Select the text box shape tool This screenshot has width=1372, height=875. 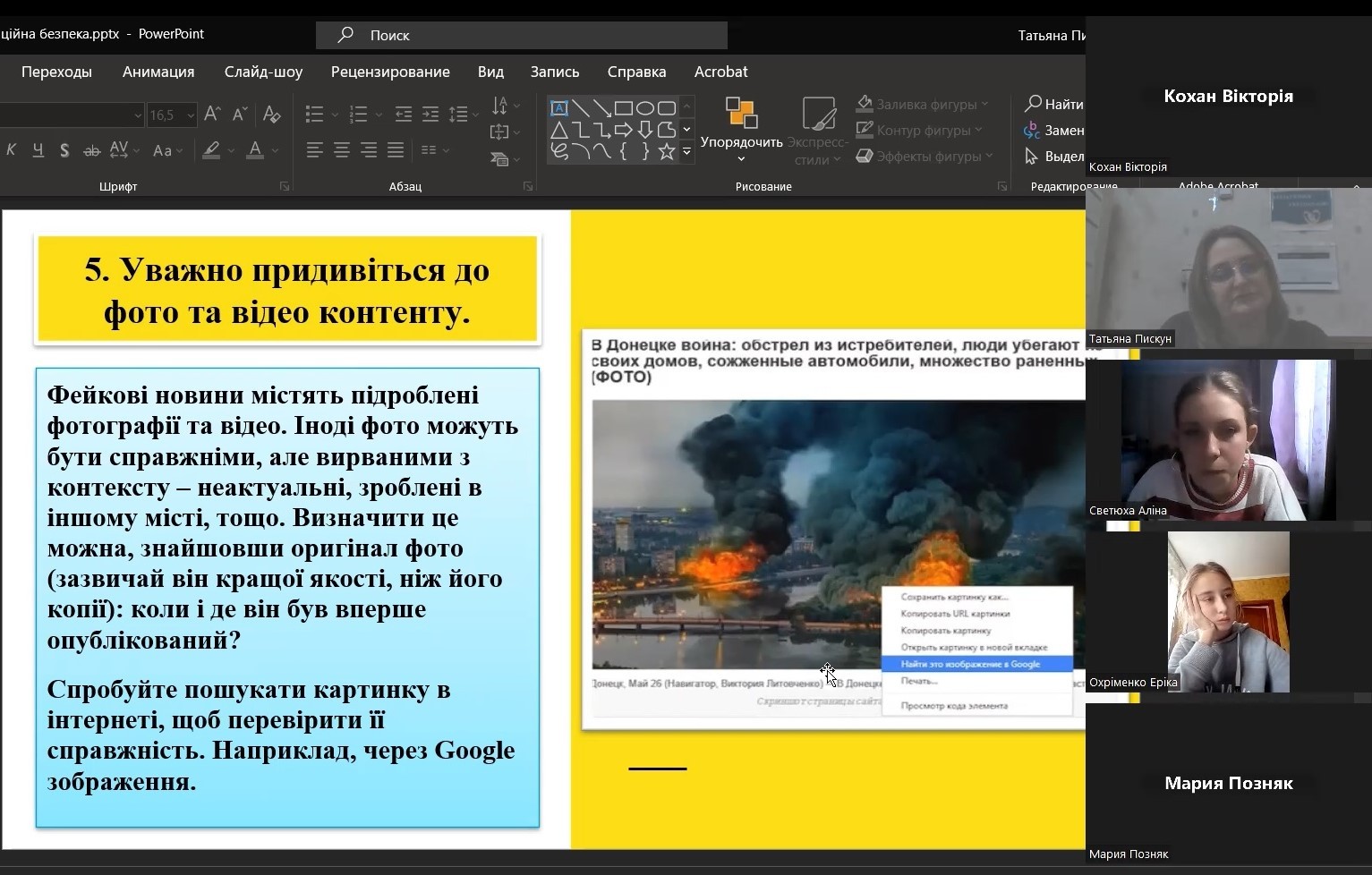pyautogui.click(x=559, y=108)
